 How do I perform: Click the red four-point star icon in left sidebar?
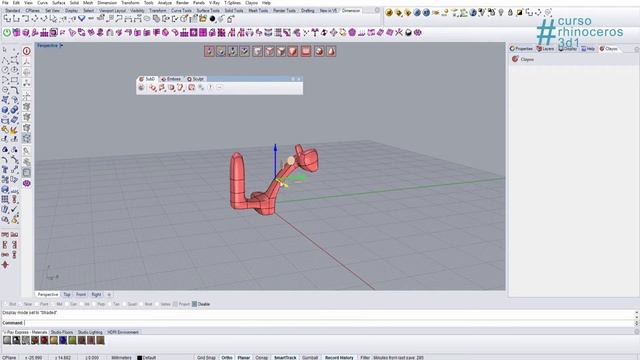click(x=5, y=265)
